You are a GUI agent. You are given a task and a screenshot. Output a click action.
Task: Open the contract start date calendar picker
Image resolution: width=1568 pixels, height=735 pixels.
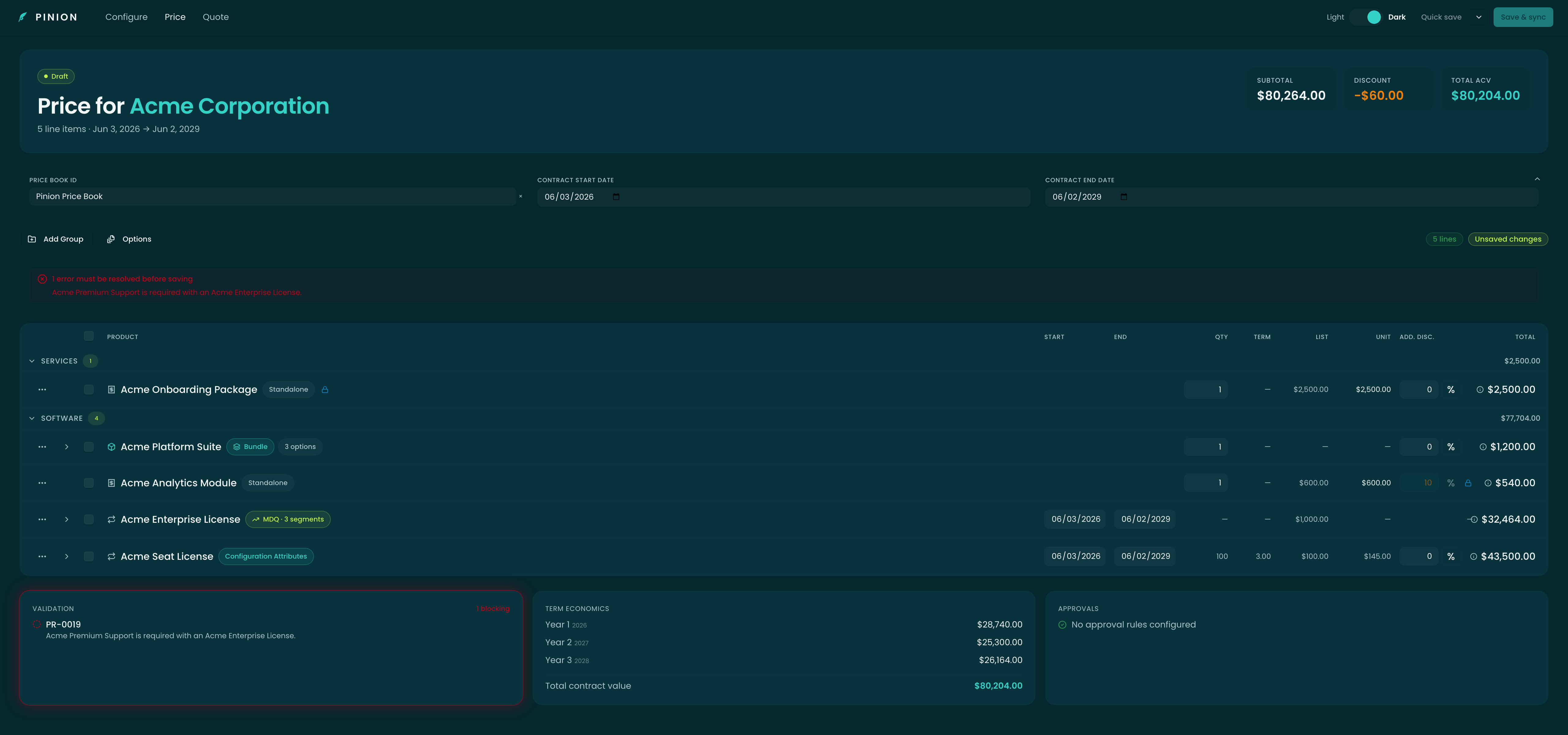(x=616, y=197)
